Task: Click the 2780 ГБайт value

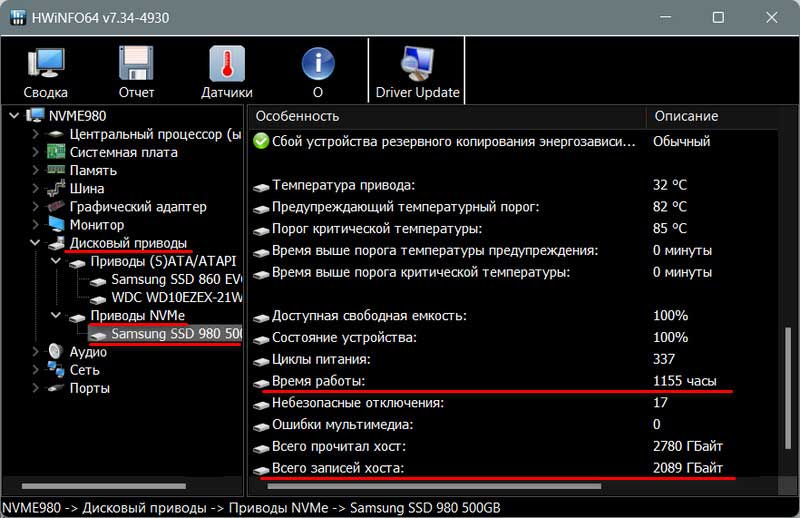Action: [x=688, y=446]
